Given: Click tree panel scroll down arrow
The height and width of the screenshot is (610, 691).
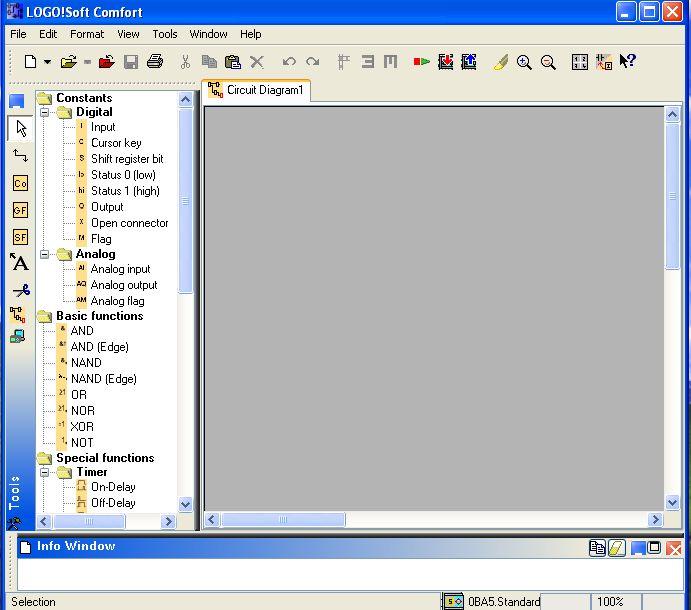Looking at the screenshot, I should coord(186,504).
